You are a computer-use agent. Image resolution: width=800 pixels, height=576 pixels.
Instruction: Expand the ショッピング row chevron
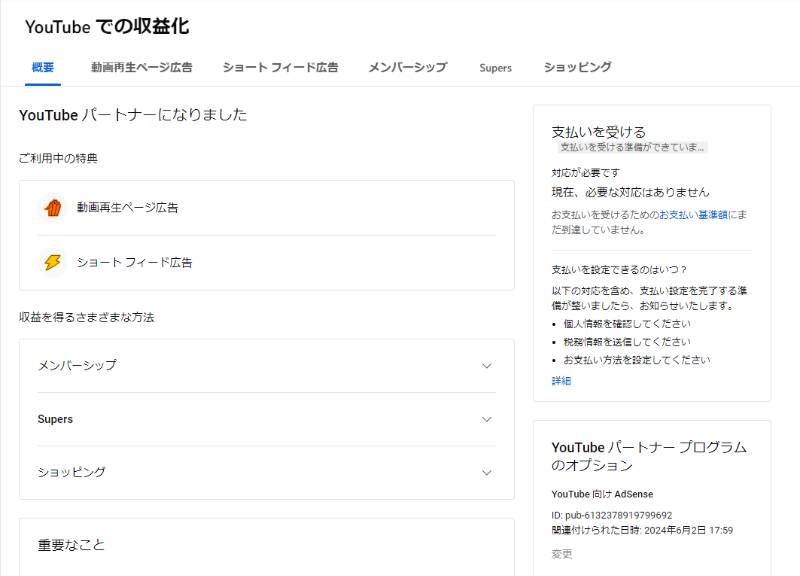487,472
